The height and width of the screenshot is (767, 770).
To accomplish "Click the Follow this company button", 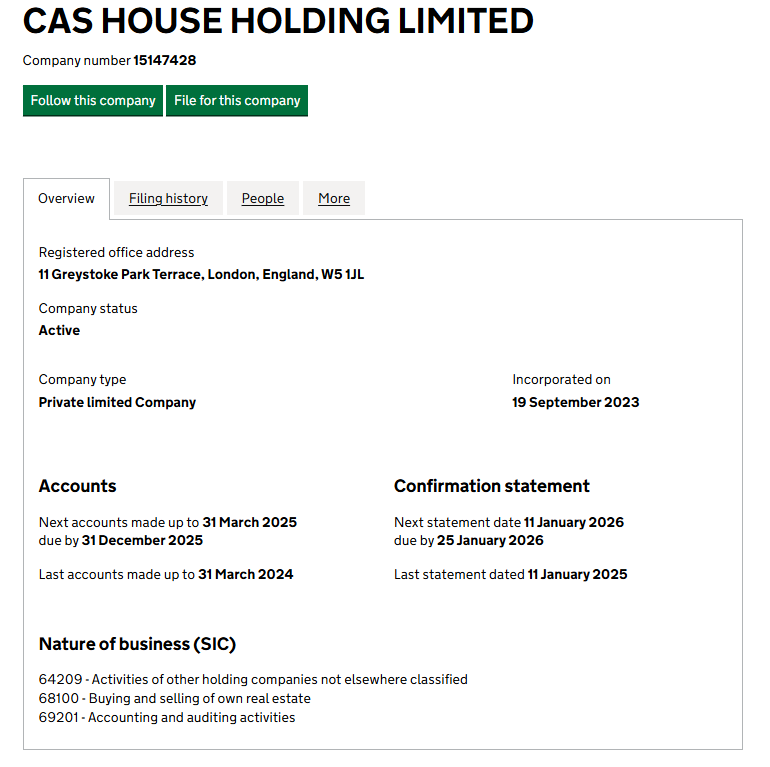I will [x=93, y=100].
